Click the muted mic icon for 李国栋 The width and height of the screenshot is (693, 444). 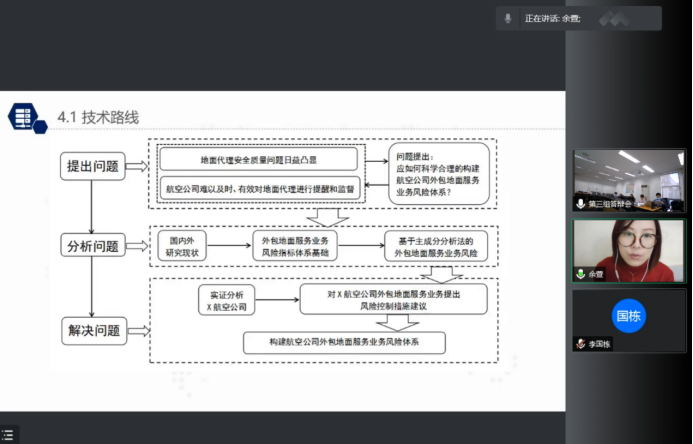pyautogui.click(x=580, y=344)
